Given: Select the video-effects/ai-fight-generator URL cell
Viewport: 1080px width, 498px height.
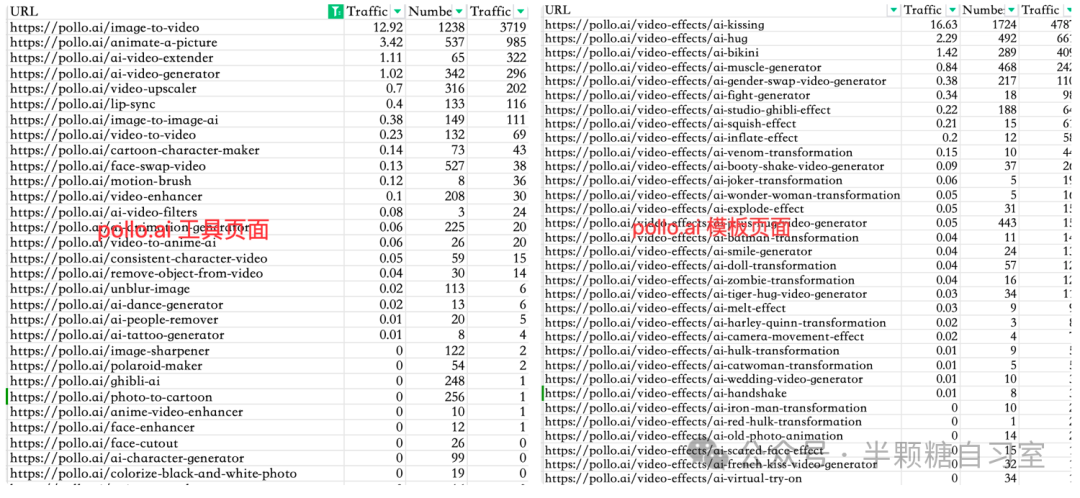Looking at the screenshot, I should click(x=722, y=95).
